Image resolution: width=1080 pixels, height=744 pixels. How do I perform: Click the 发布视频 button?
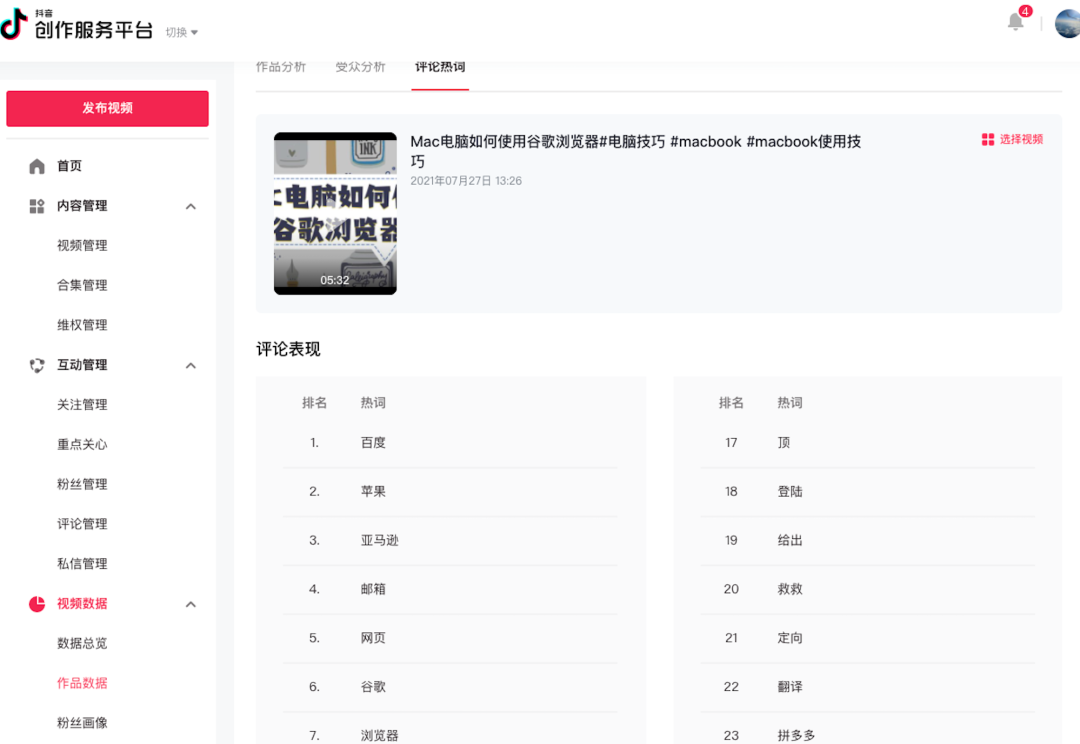[108, 108]
